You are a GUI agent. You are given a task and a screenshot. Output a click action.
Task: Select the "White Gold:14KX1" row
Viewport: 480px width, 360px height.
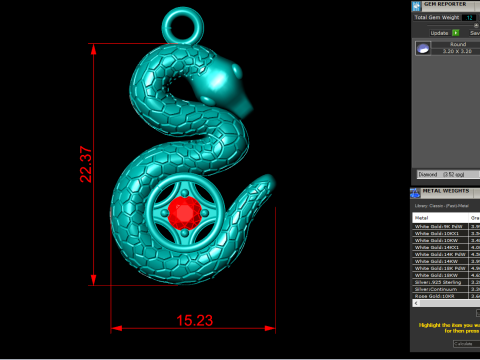tap(446, 247)
